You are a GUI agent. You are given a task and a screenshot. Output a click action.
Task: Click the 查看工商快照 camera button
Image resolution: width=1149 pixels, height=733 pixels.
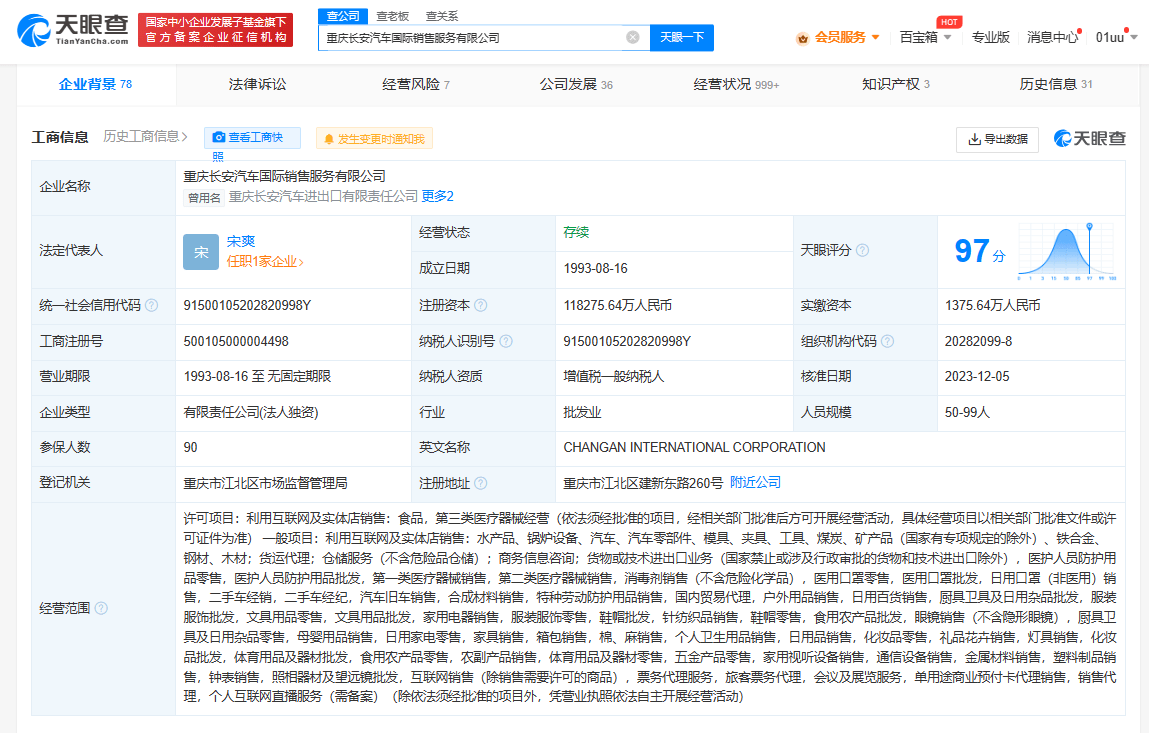[x=252, y=138]
